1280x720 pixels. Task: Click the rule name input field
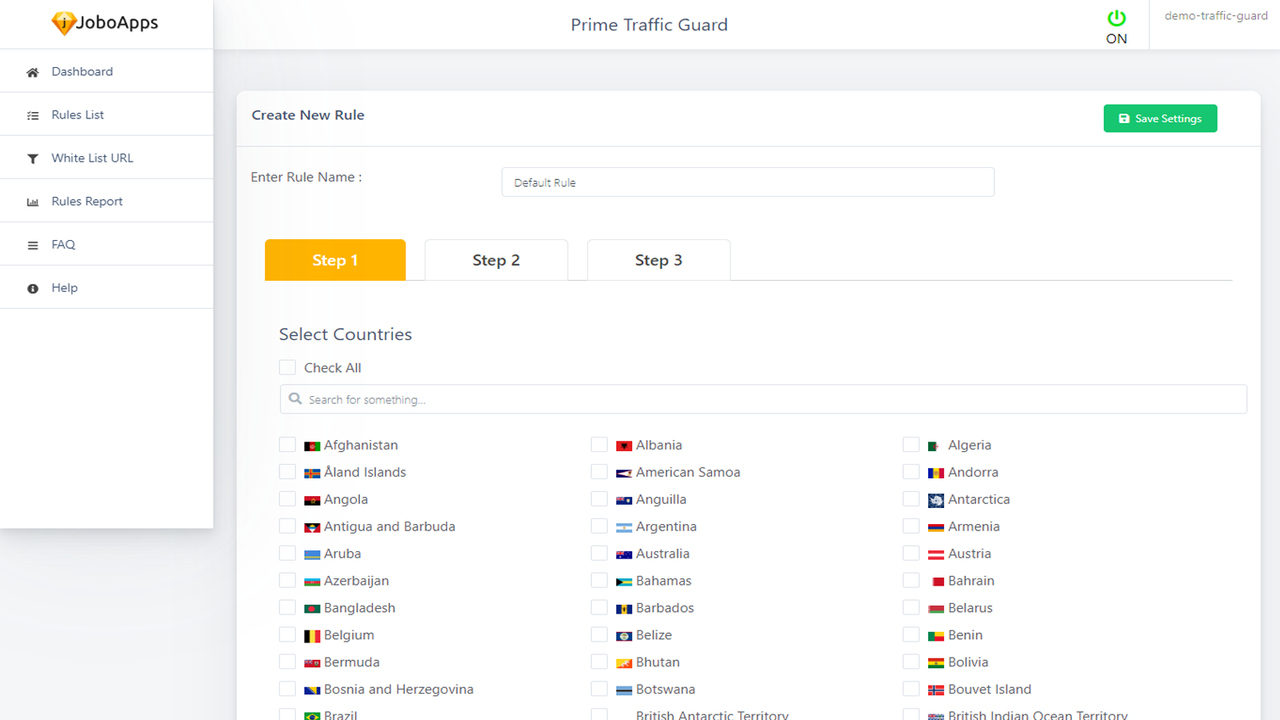tap(747, 182)
